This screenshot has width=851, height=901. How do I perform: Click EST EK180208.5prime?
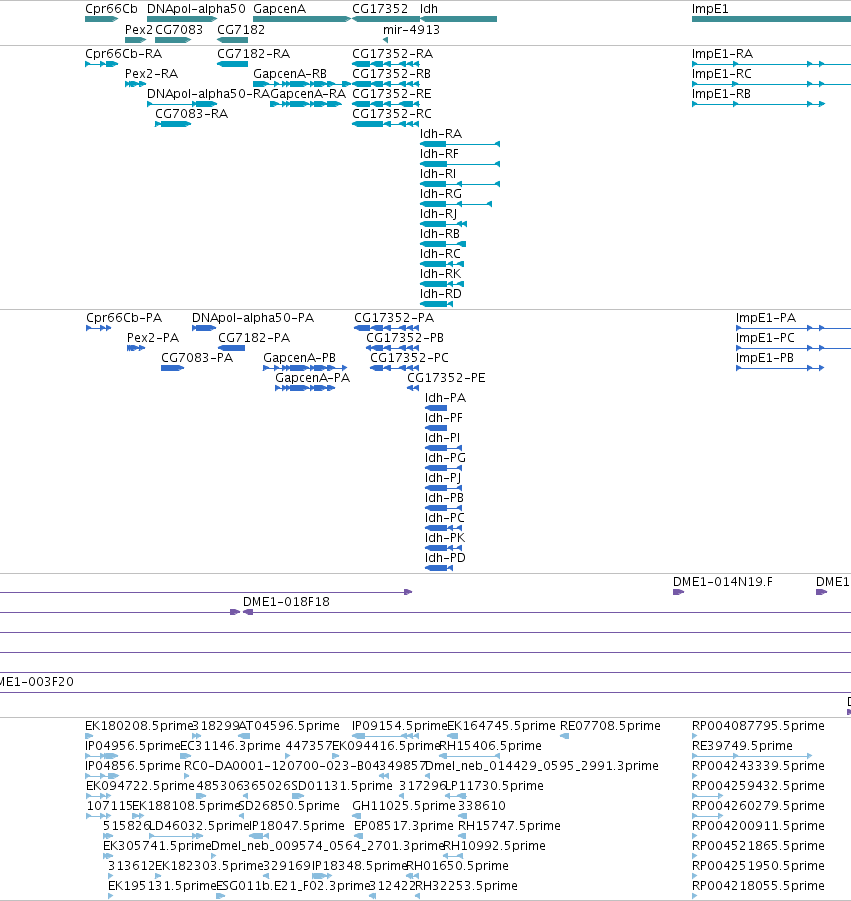139,726
